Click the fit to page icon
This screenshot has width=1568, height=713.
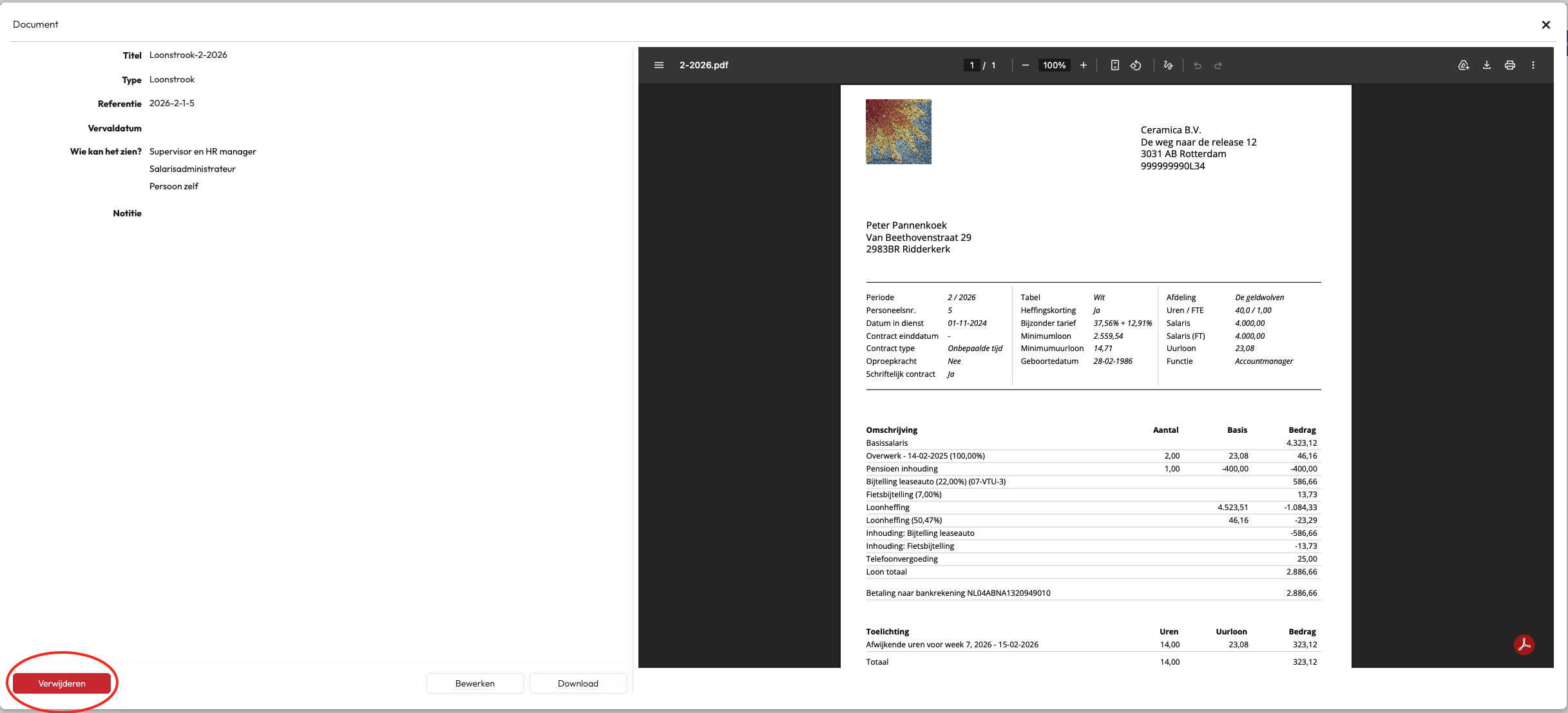1114,65
